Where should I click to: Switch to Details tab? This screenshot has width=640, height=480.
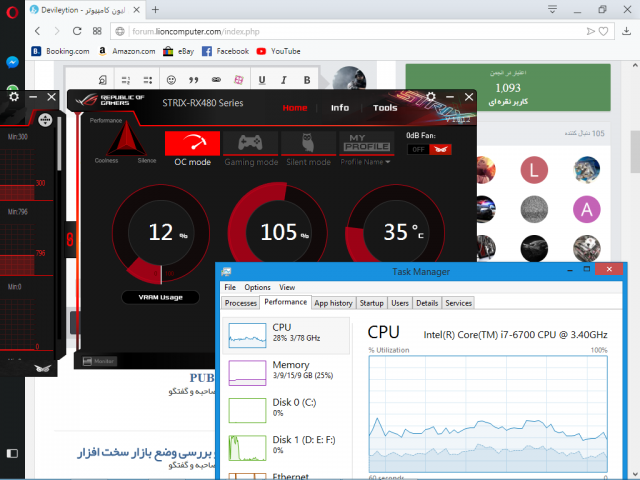tap(427, 303)
